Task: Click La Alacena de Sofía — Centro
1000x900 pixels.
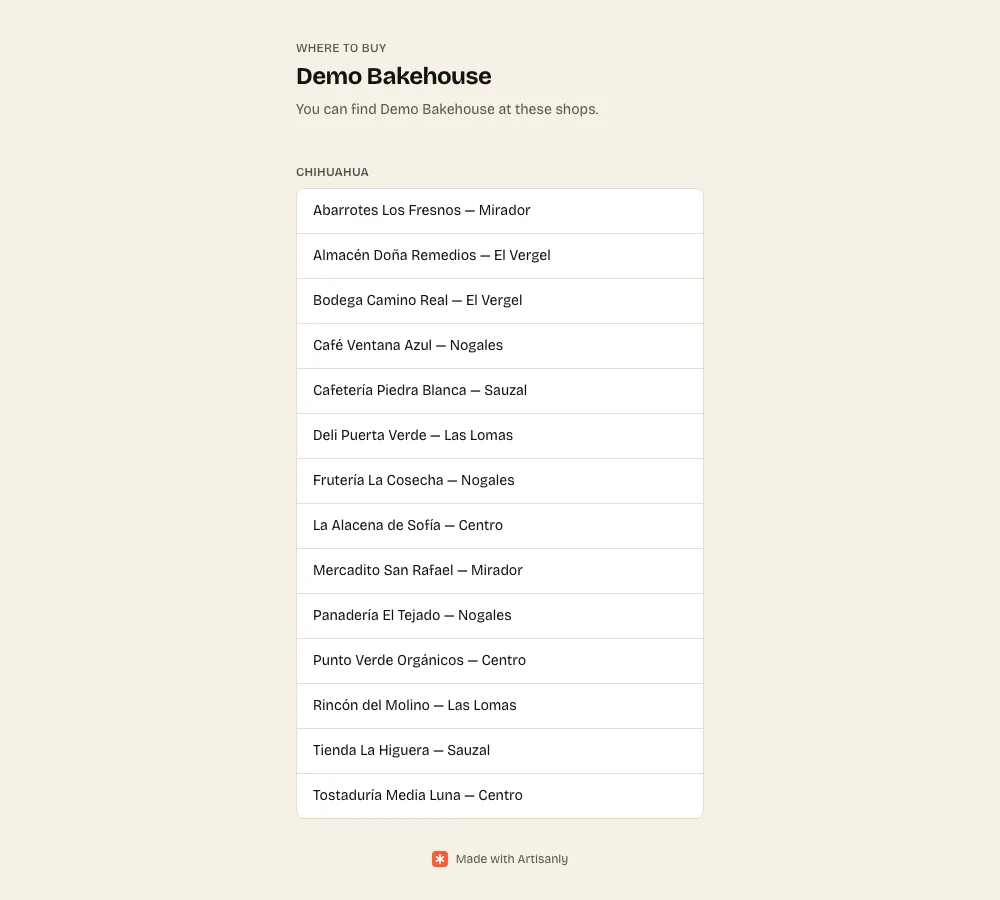Action: click(x=500, y=526)
